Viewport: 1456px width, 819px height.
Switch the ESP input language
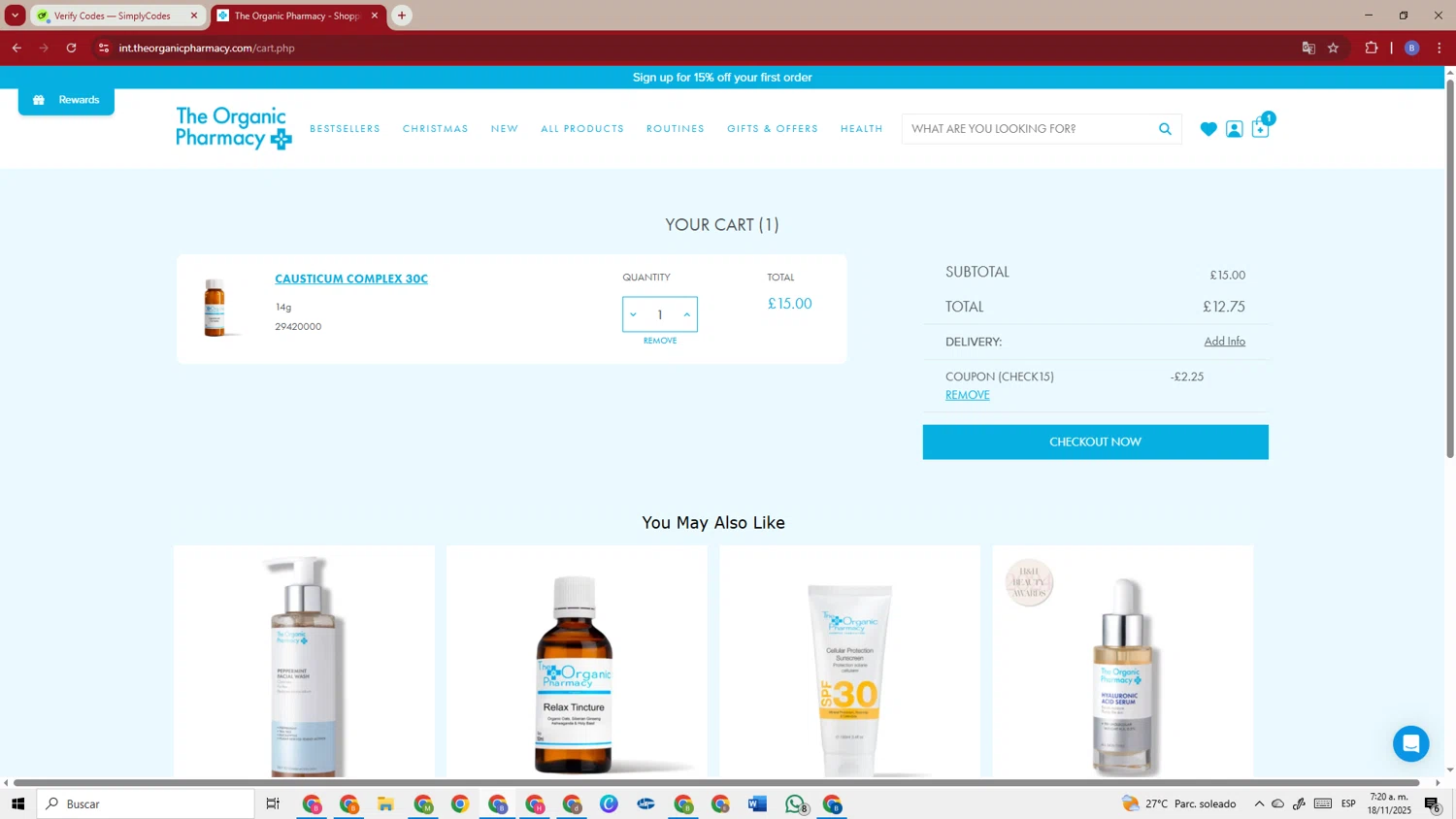coord(1348,803)
